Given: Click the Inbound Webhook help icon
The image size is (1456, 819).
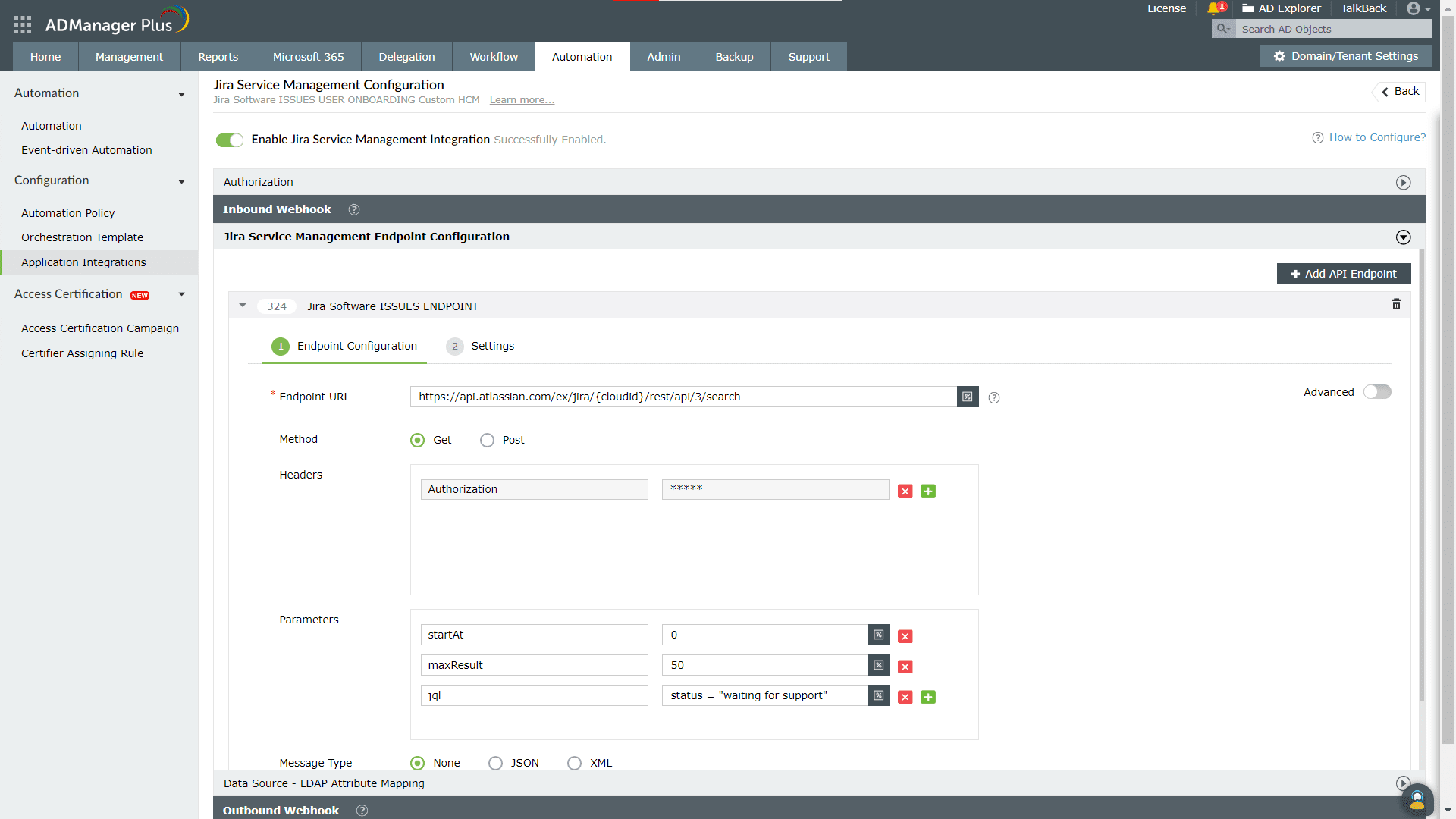Looking at the screenshot, I should click(x=354, y=209).
